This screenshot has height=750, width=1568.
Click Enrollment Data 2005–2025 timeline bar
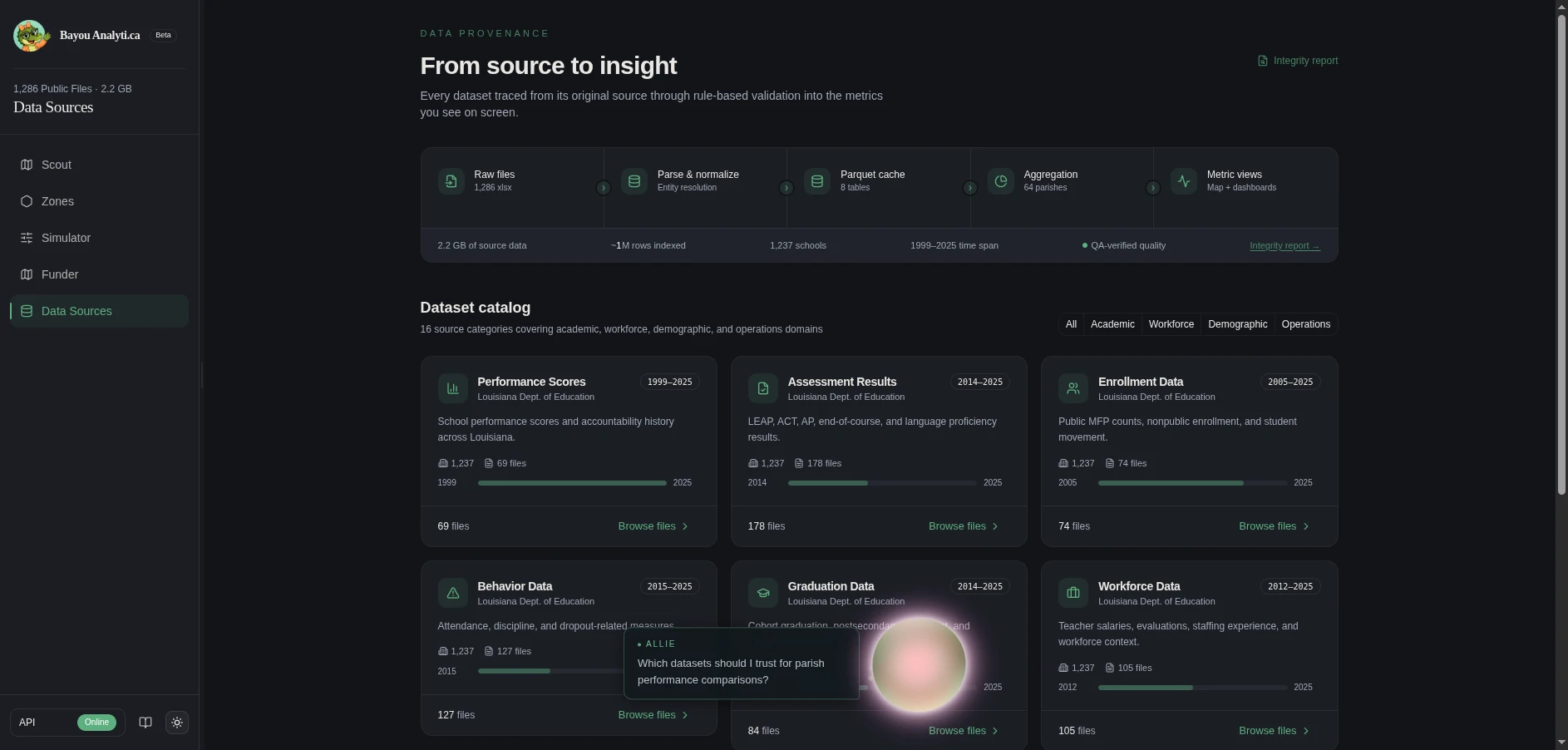[x=1192, y=483]
